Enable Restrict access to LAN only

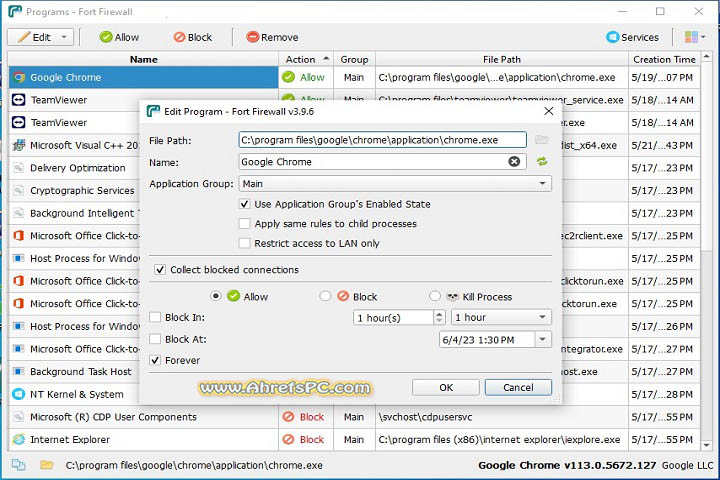(244, 243)
